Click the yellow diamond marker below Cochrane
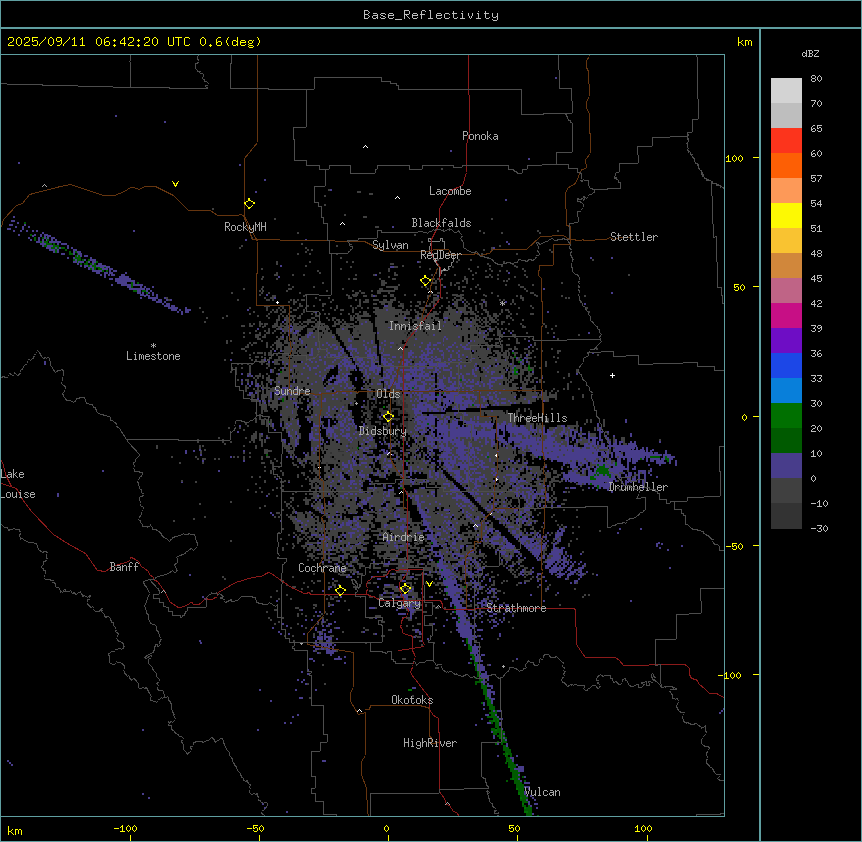Screen dimensions: 862x842 coord(340,590)
